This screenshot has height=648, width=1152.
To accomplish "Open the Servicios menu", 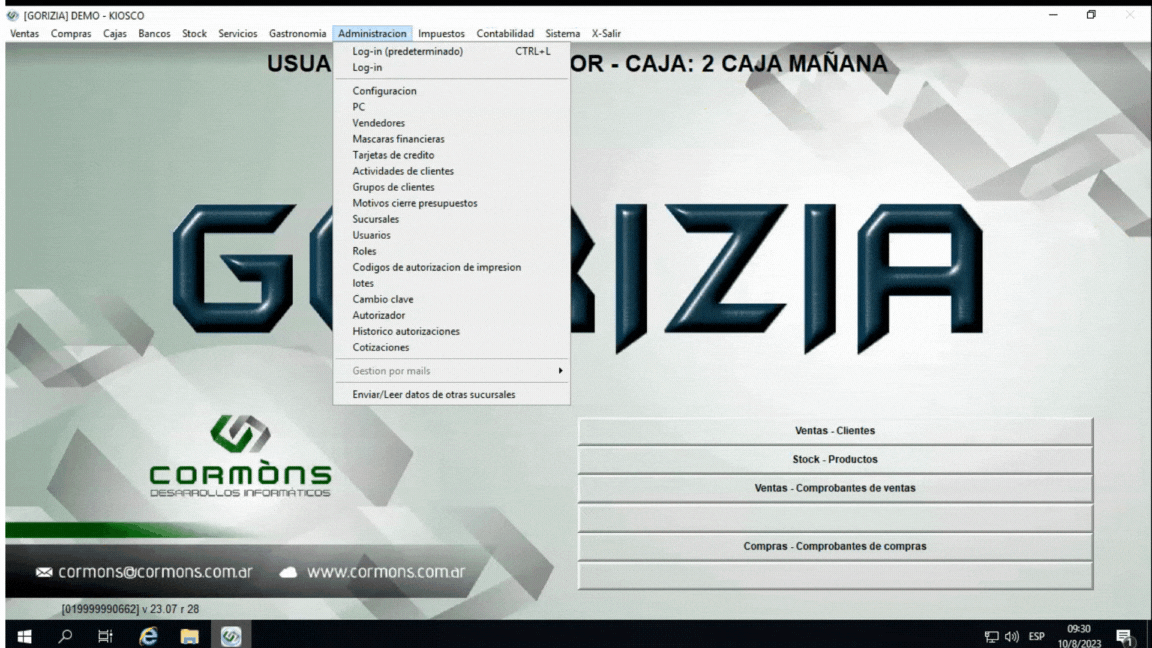I will (x=238, y=34).
